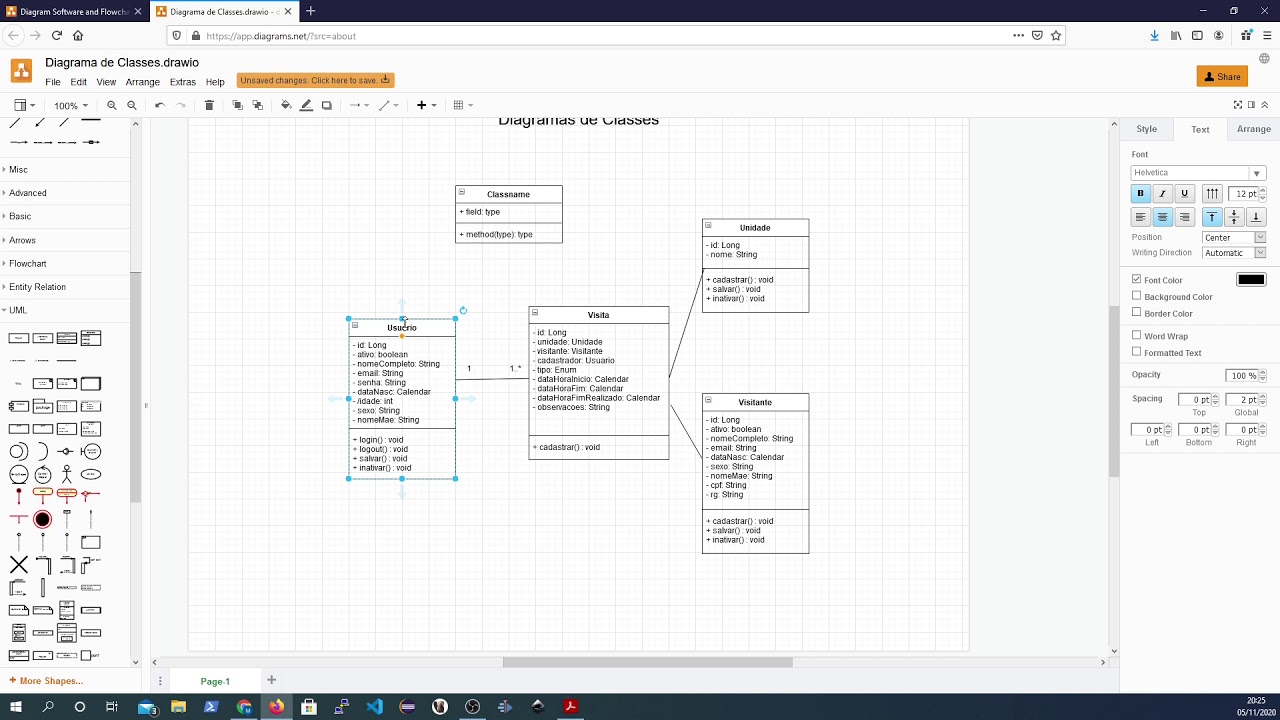The height and width of the screenshot is (720, 1280).
Task: Click the Windows search taskbar icon
Action: (x=48, y=706)
